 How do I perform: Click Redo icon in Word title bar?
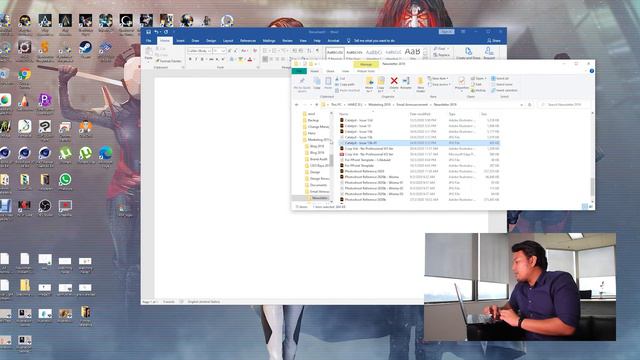tap(166, 31)
